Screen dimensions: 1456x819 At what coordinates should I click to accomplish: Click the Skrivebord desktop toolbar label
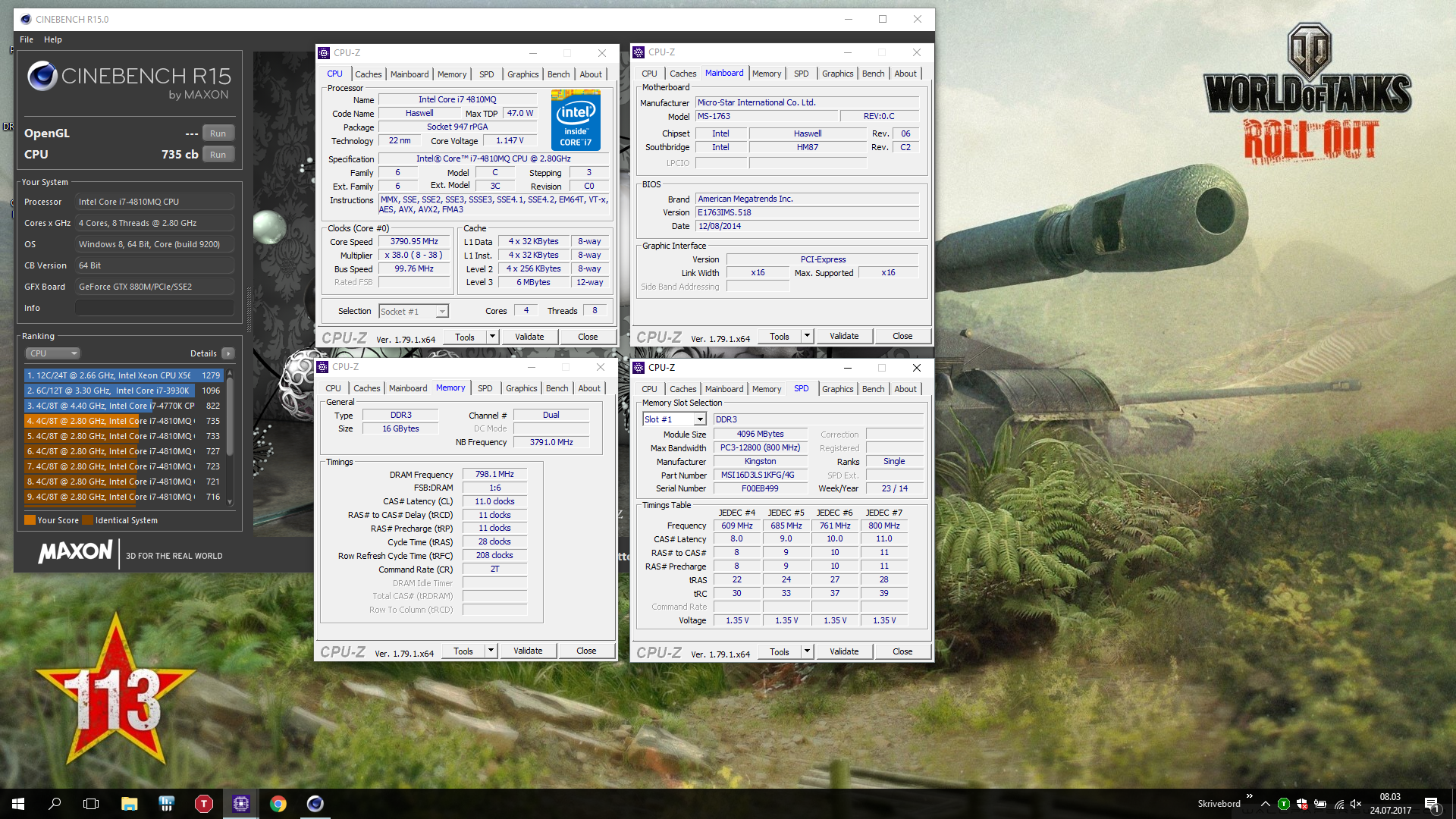pyautogui.click(x=1219, y=804)
